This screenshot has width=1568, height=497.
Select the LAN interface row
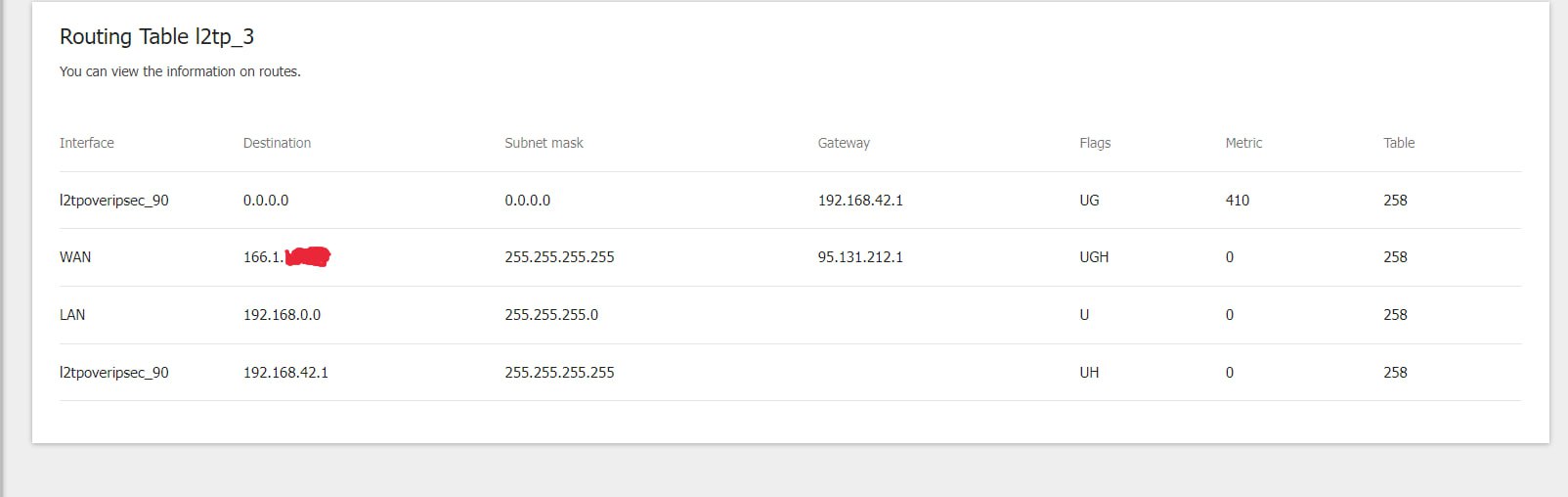pos(790,315)
